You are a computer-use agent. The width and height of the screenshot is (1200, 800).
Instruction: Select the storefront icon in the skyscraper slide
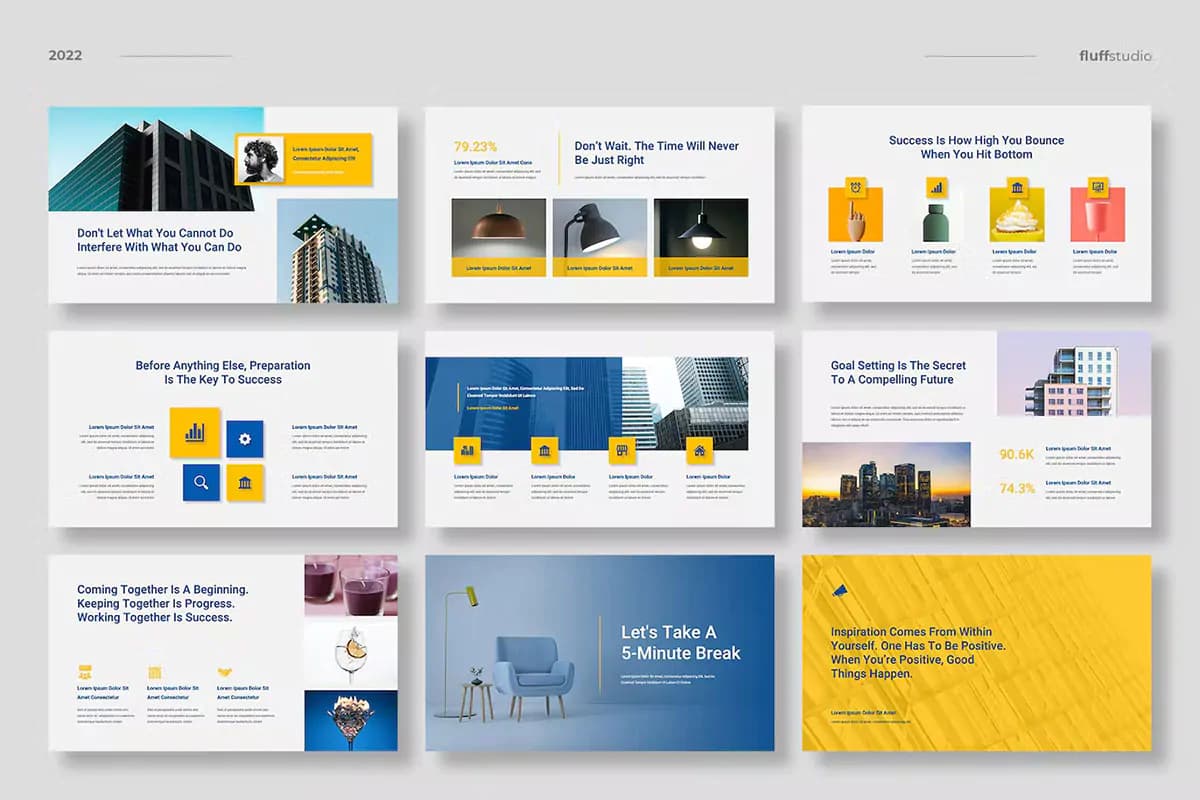pos(622,450)
